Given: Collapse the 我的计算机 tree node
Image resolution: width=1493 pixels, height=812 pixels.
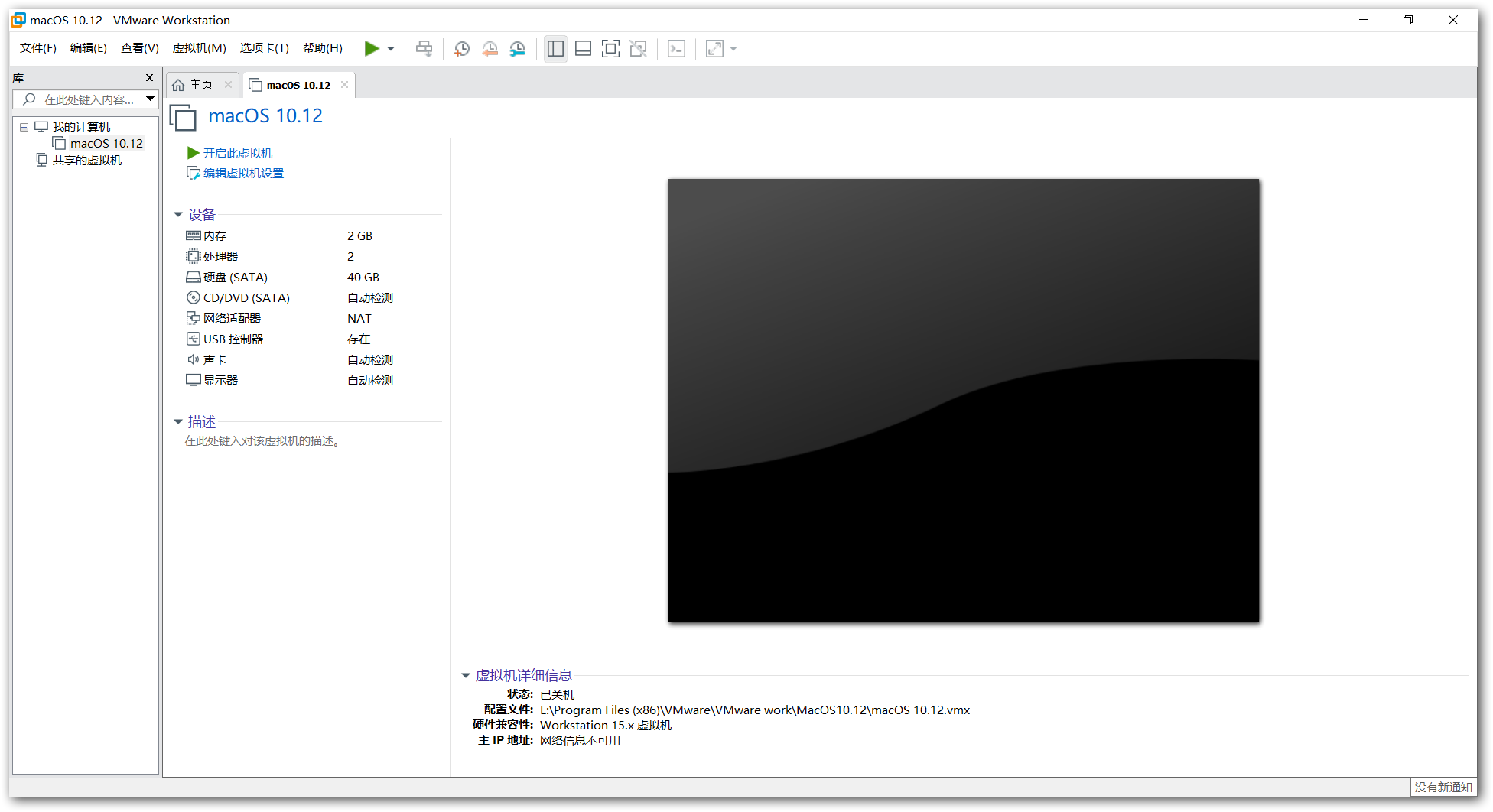Looking at the screenshot, I should 24,127.
